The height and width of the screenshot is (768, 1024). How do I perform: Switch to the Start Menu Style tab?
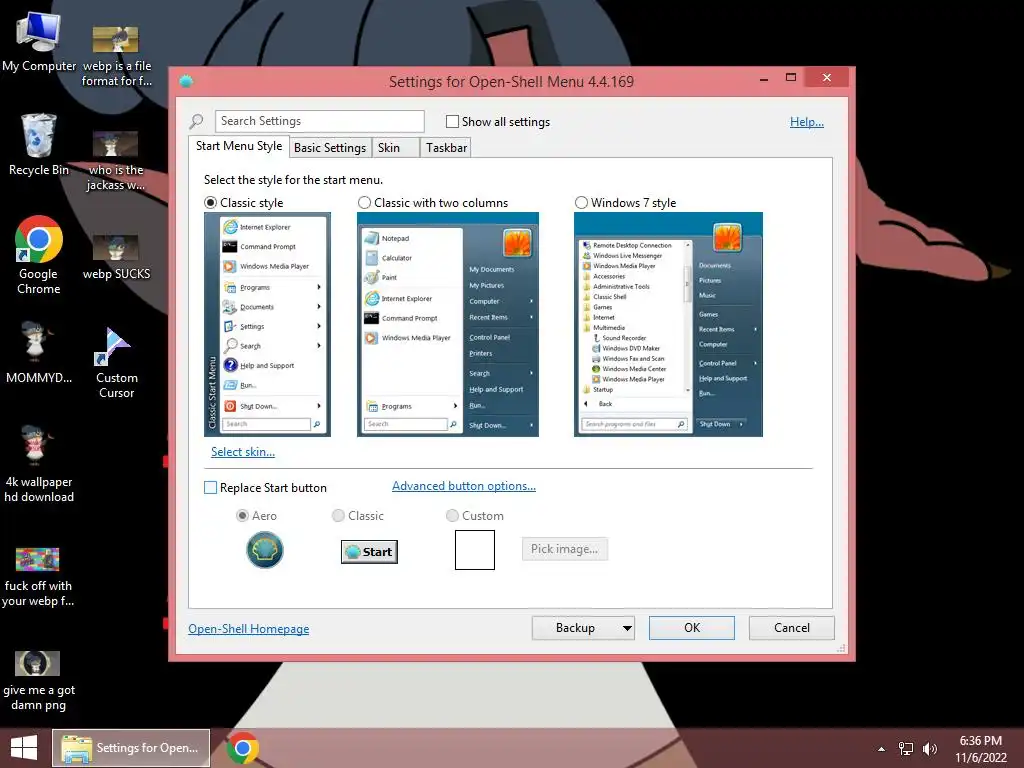point(239,146)
